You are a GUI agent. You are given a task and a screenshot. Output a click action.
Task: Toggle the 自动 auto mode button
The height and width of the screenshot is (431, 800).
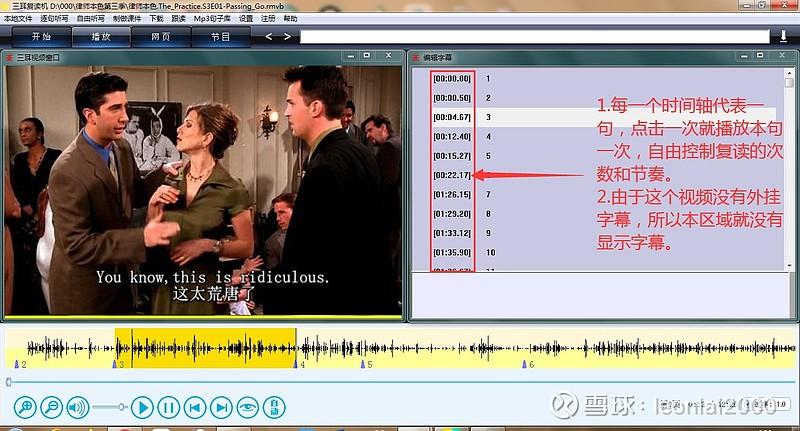tap(274, 407)
